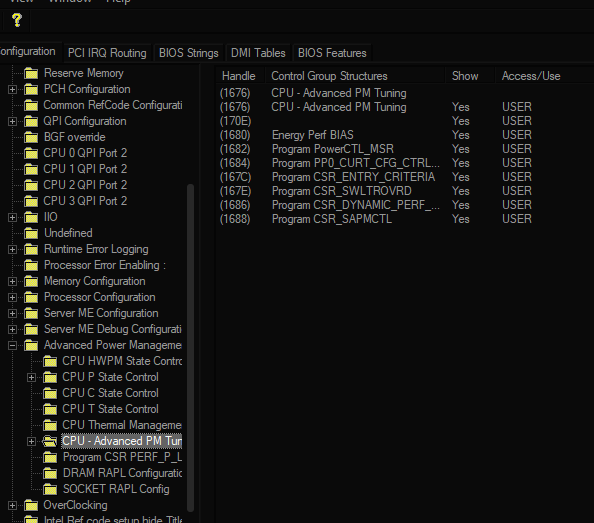Image resolution: width=594 pixels, height=523 pixels.
Task: Click the CPU C State Control folder icon
Action: tap(50, 393)
